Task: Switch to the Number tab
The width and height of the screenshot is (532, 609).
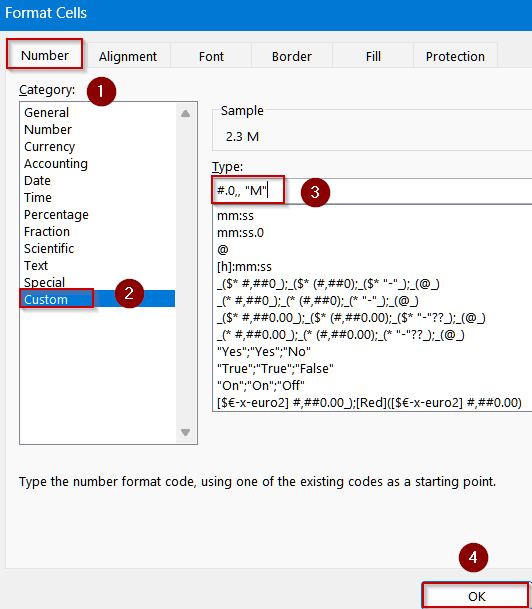Action: point(45,55)
